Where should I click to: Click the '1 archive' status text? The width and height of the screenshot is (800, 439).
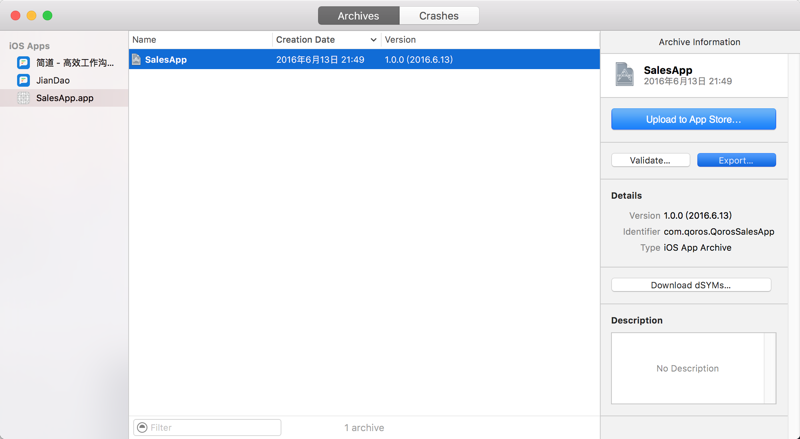click(x=364, y=428)
